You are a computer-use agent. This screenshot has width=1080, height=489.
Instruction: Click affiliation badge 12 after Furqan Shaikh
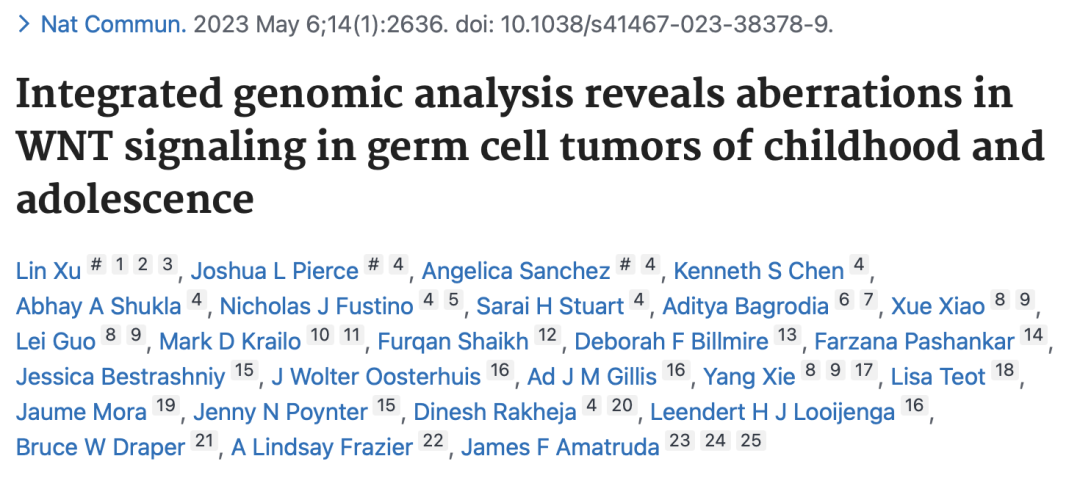tap(548, 335)
